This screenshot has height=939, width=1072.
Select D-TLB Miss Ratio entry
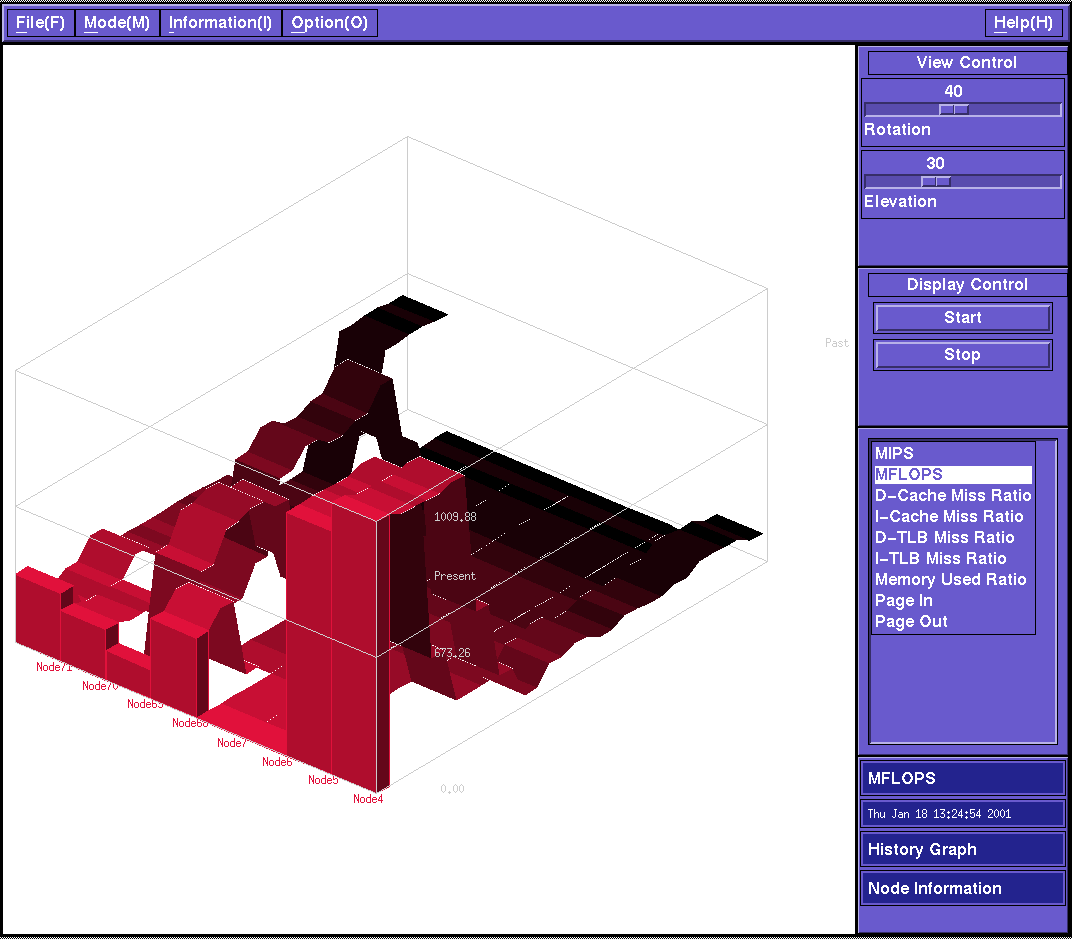click(x=944, y=538)
